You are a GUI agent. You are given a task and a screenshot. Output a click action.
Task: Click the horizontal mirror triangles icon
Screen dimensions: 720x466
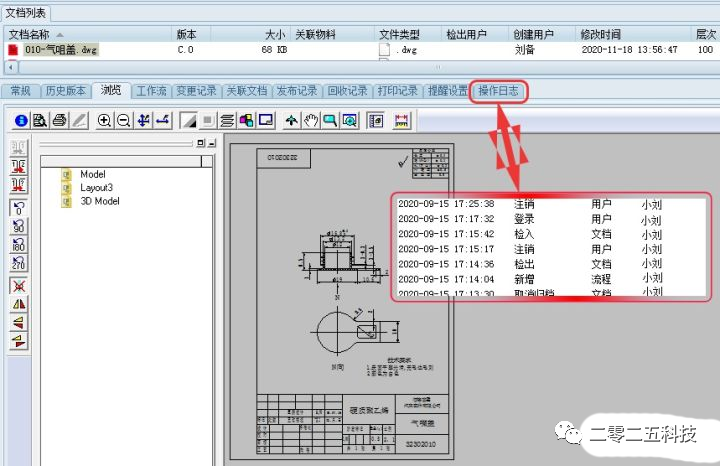(18, 304)
